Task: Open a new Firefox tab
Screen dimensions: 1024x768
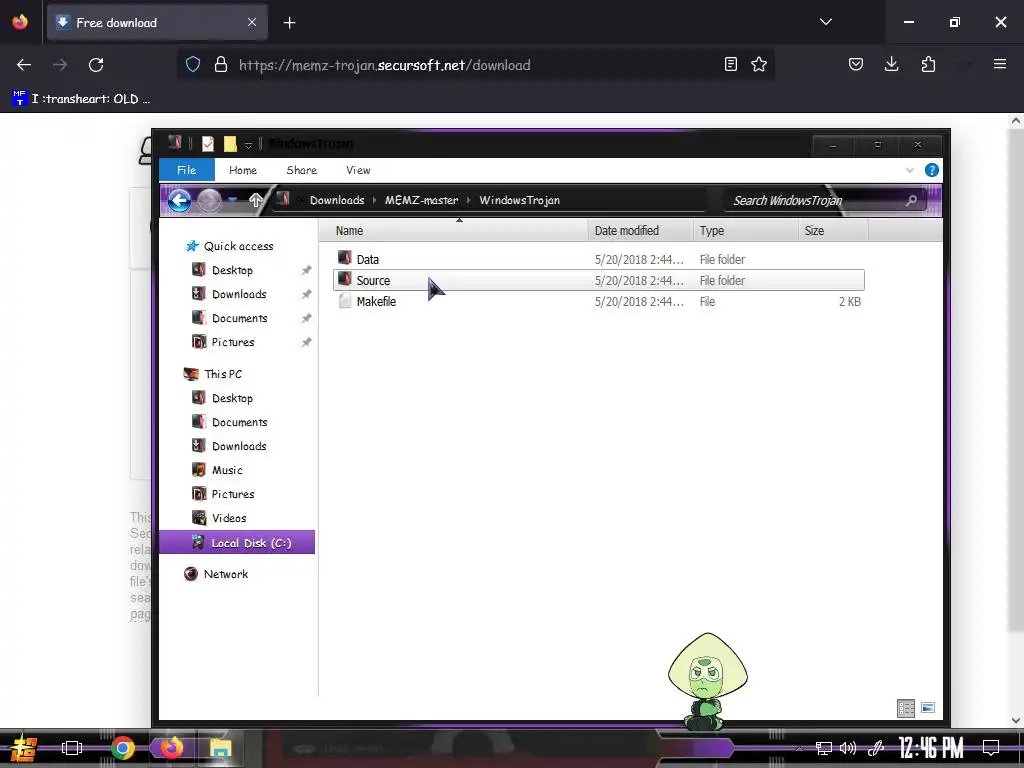Action: 289,23
